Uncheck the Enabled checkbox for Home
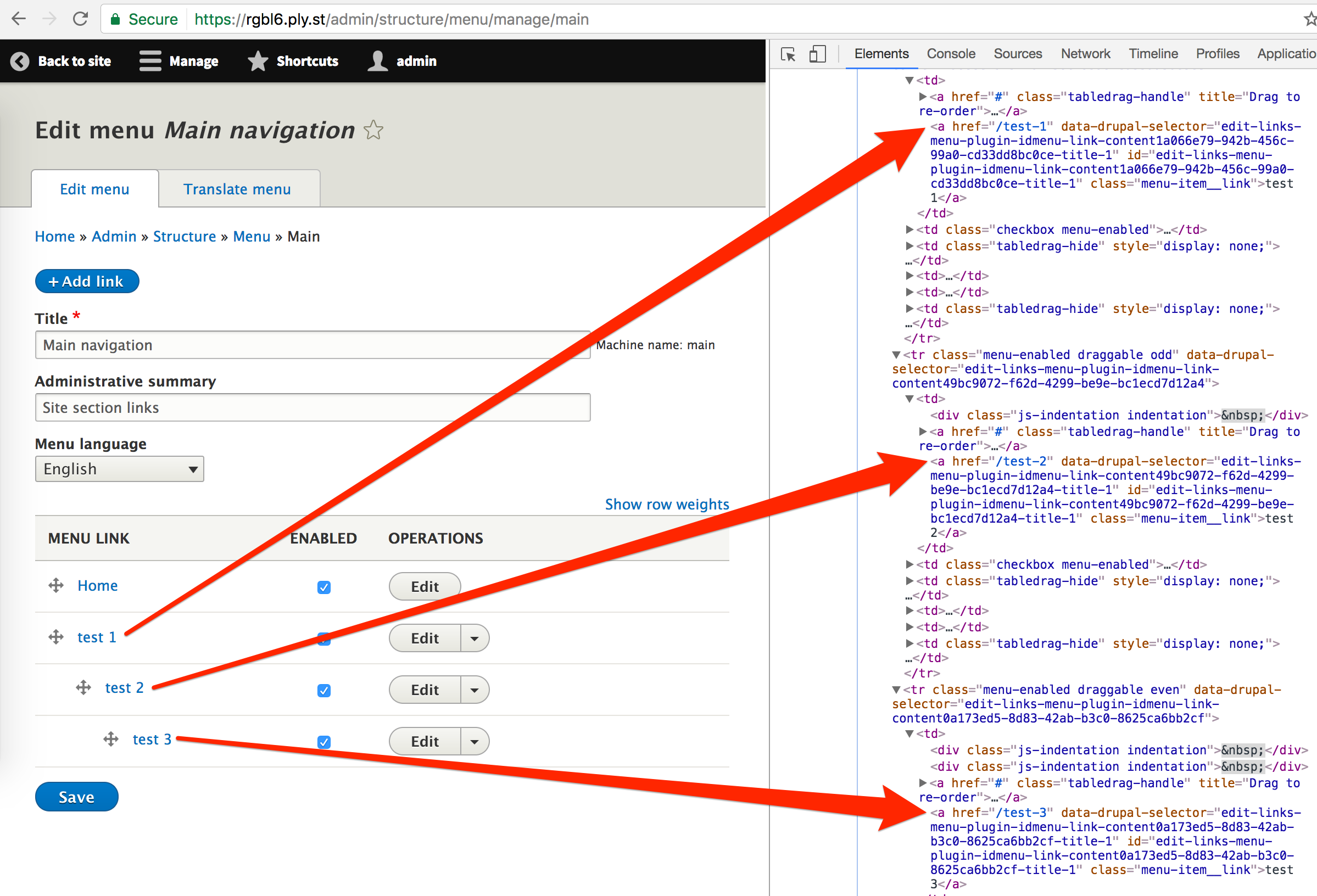Viewport: 1317px width, 896px height. tap(323, 587)
